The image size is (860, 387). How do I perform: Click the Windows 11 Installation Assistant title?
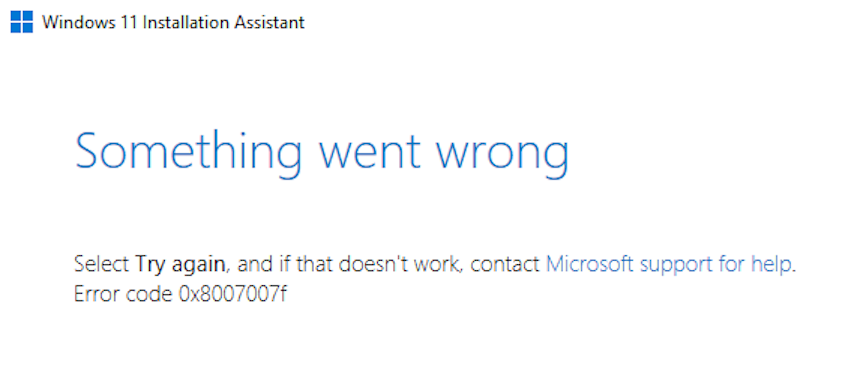[x=173, y=22]
